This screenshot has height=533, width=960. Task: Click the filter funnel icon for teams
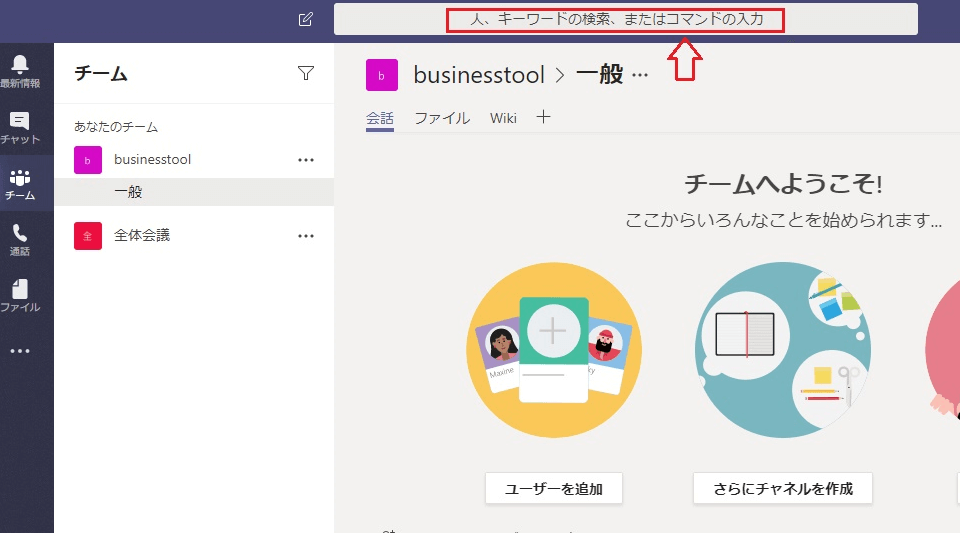(306, 73)
